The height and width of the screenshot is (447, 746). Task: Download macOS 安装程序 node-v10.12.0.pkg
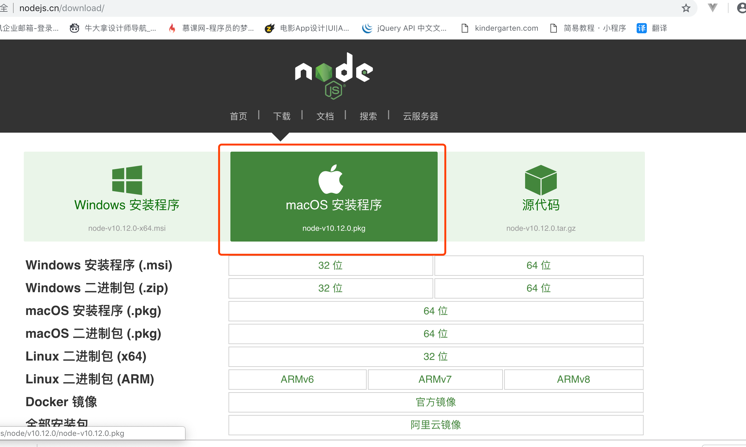pyautogui.click(x=334, y=196)
